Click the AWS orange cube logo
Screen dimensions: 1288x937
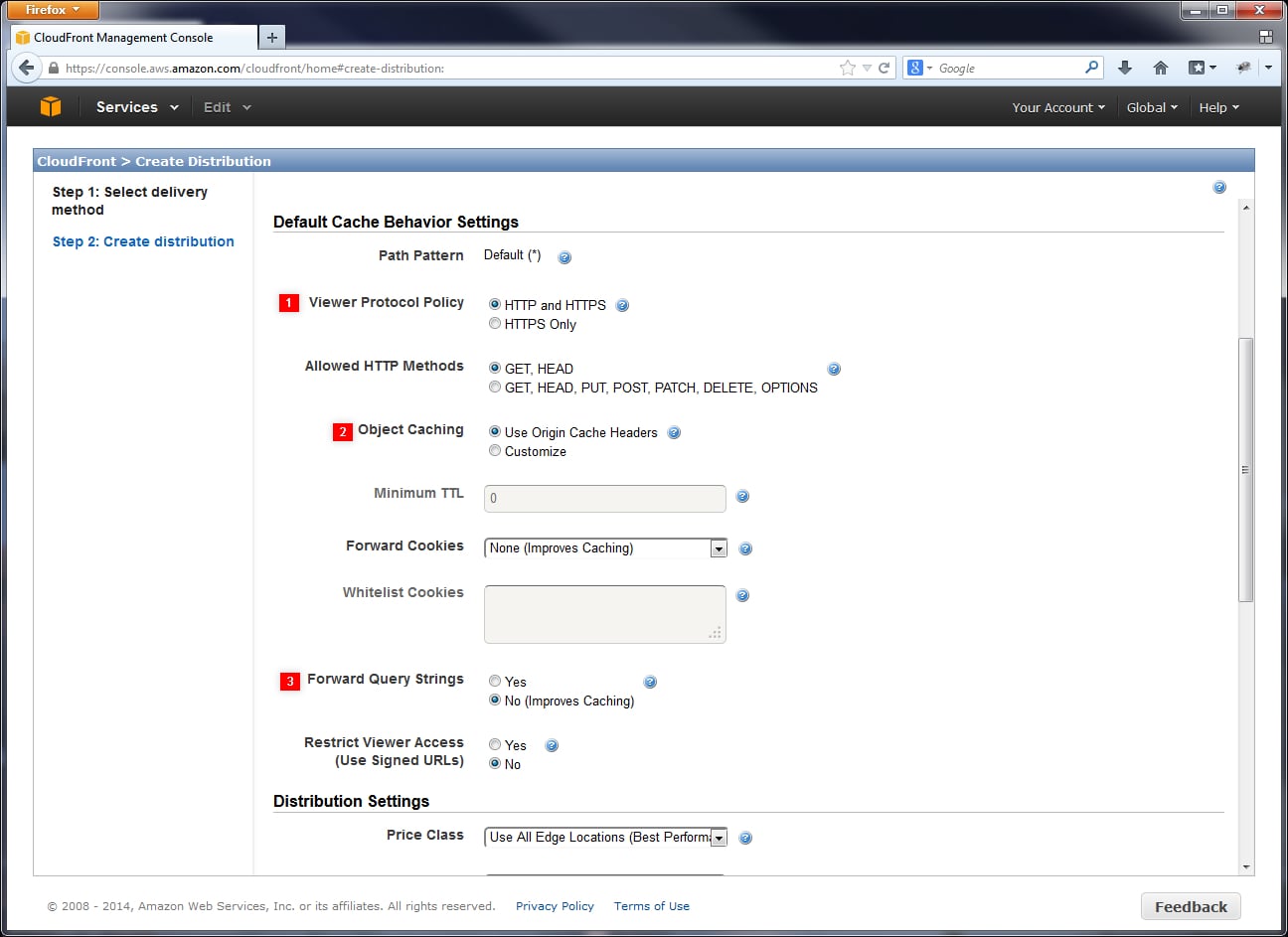point(51,107)
